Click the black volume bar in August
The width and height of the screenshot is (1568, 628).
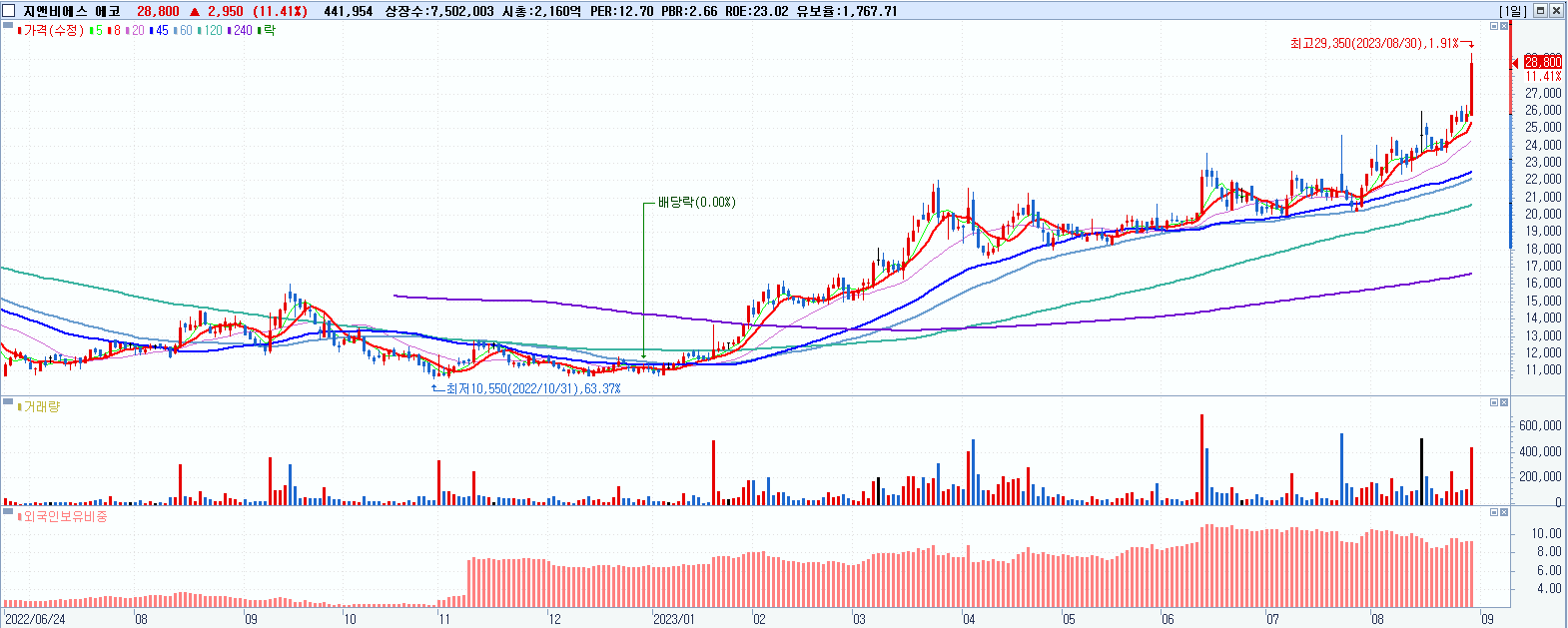click(x=1421, y=471)
